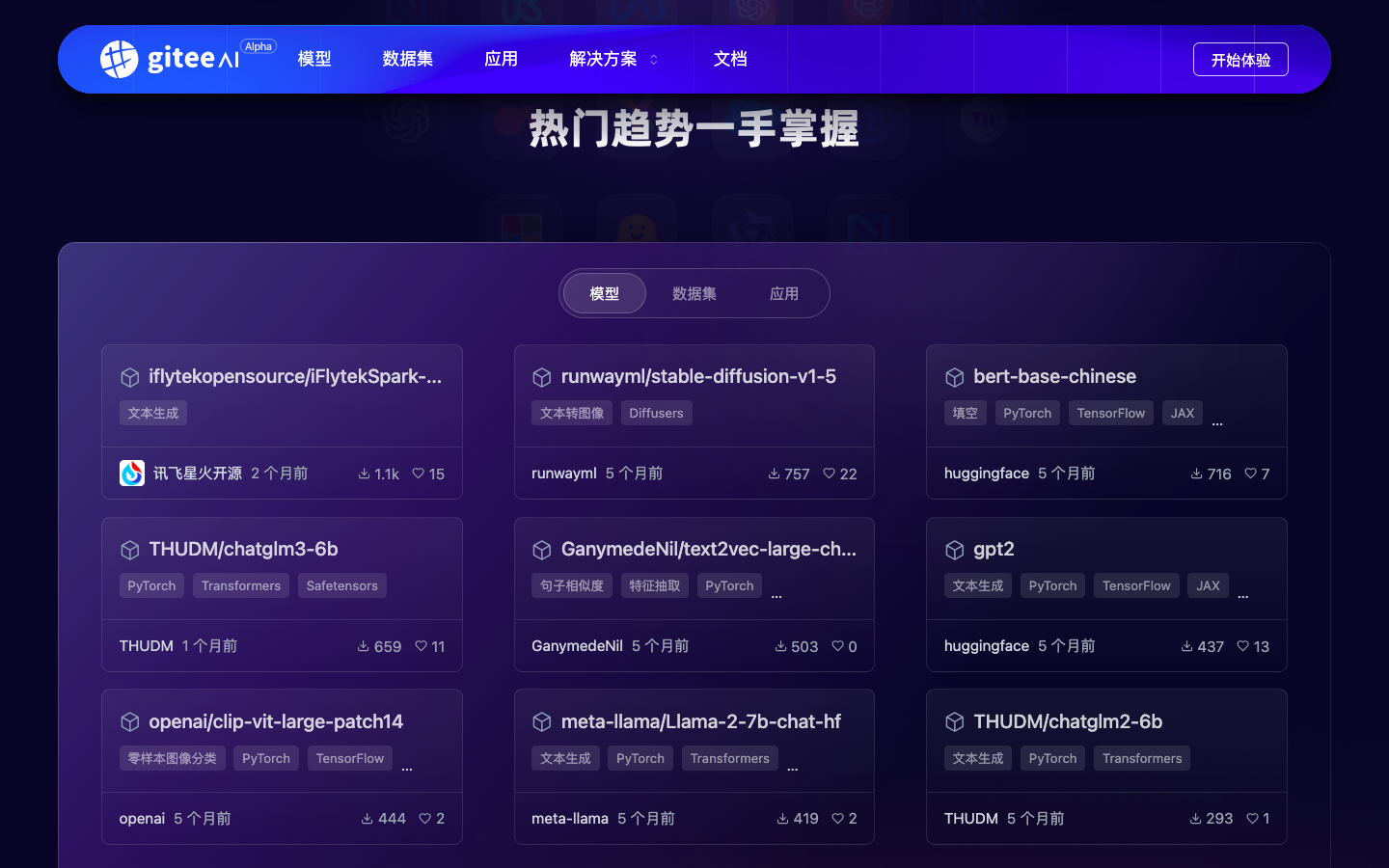Click the 开始体验 button
Viewport: 1389px width, 868px height.
1240,60
